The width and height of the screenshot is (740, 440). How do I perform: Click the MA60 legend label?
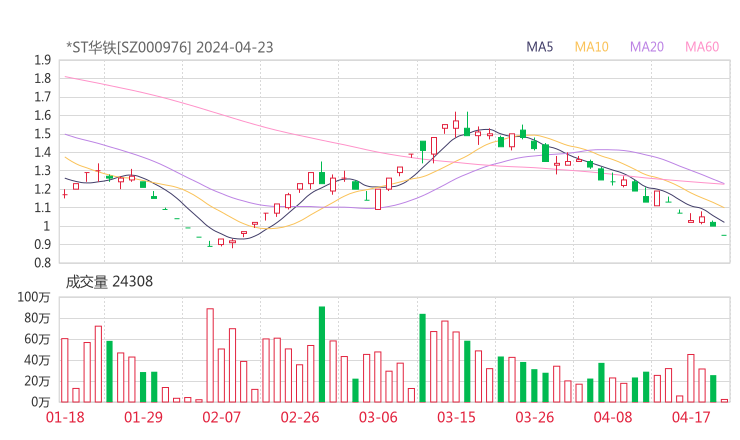pos(702,47)
